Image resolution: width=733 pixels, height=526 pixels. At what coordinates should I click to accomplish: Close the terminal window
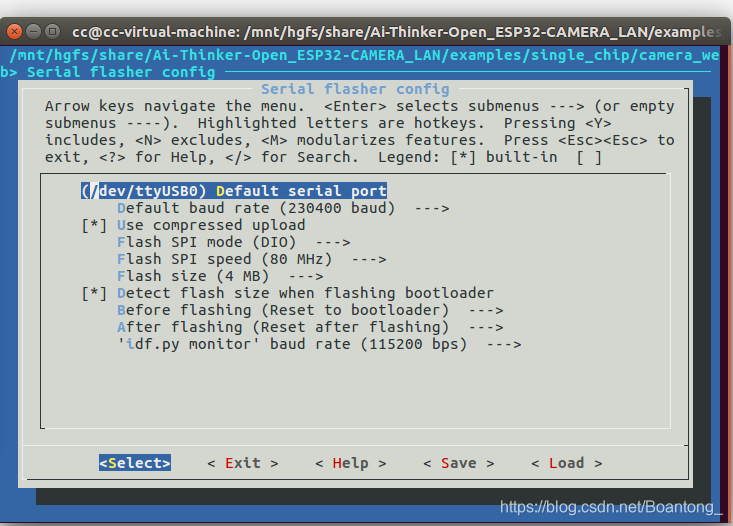pos(14,31)
